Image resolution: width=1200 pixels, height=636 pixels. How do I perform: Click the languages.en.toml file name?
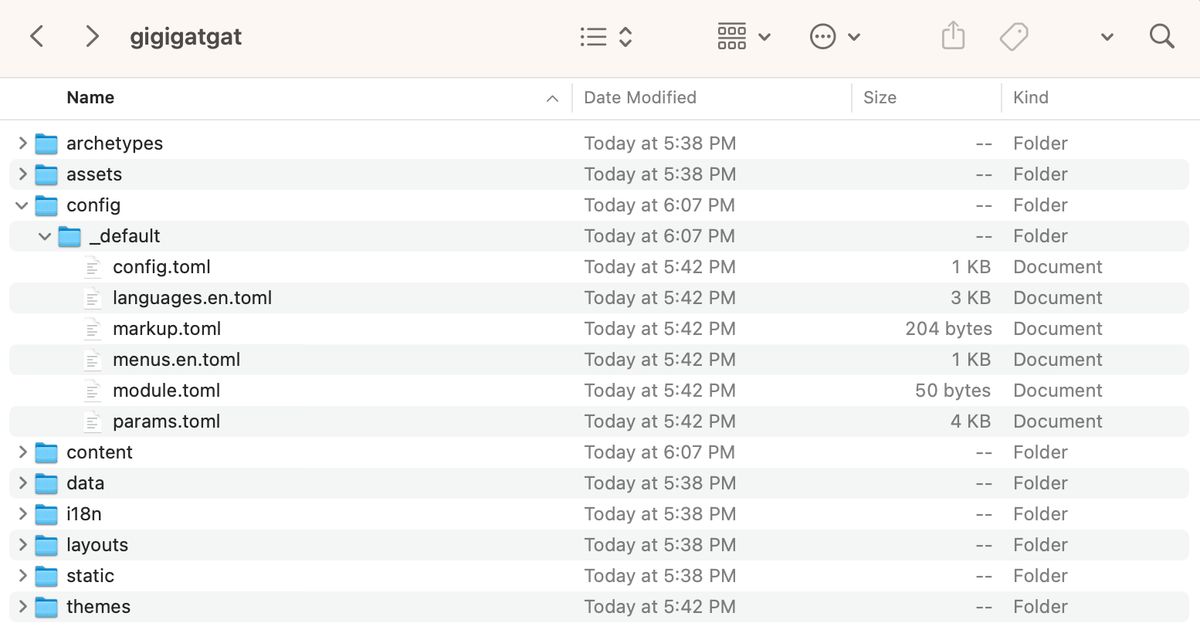coord(192,298)
